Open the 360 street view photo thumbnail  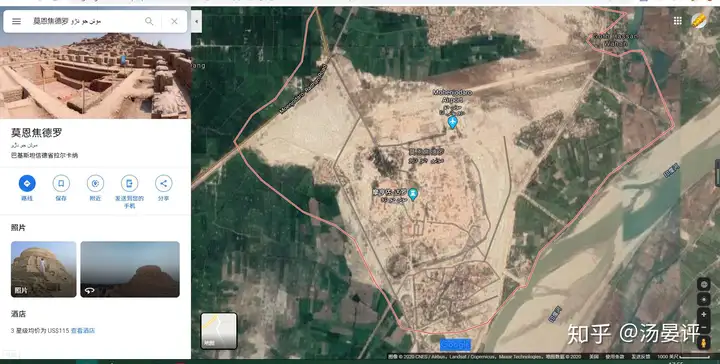[130, 269]
